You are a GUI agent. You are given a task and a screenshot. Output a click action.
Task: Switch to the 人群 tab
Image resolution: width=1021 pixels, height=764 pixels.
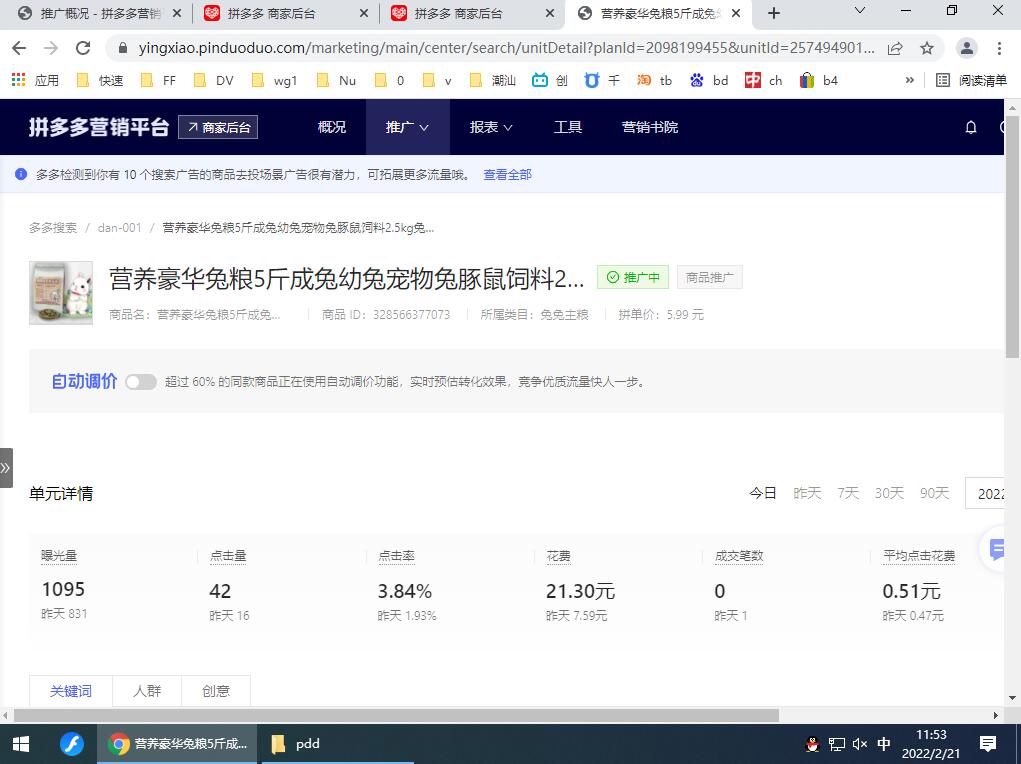click(x=147, y=691)
